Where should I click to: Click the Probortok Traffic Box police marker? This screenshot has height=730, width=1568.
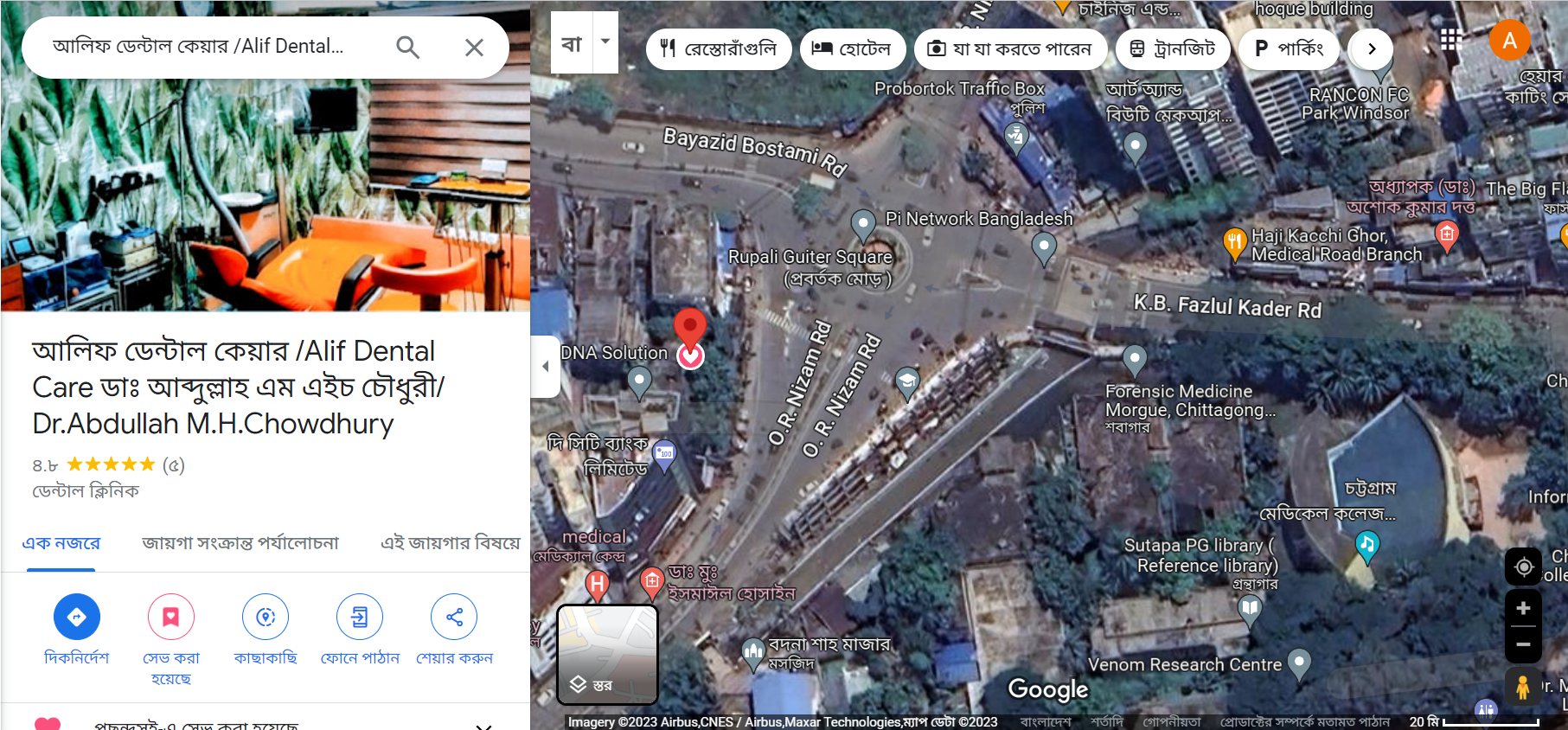1016,137
